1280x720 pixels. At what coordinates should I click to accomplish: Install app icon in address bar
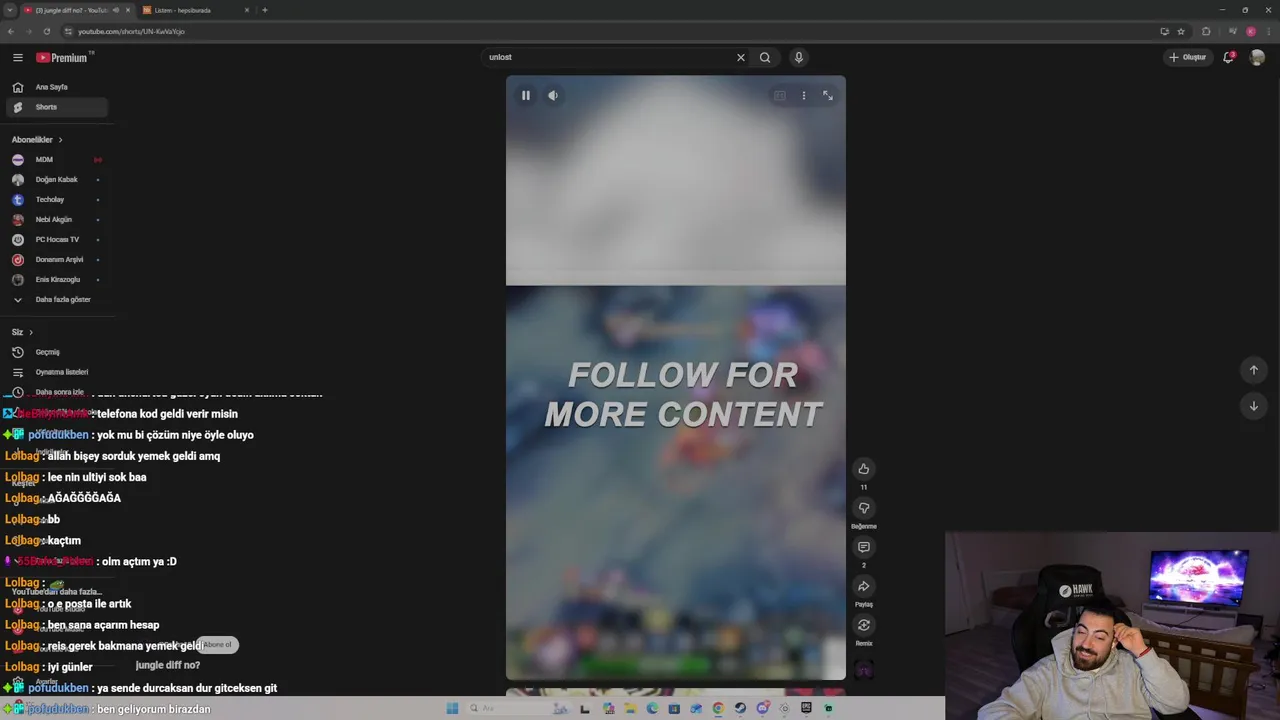[1165, 31]
